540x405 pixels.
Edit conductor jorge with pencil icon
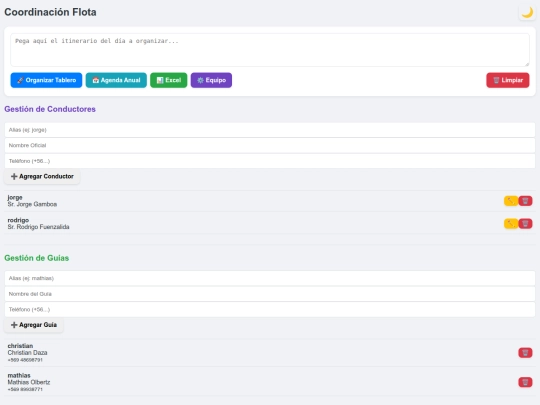pyautogui.click(x=511, y=201)
